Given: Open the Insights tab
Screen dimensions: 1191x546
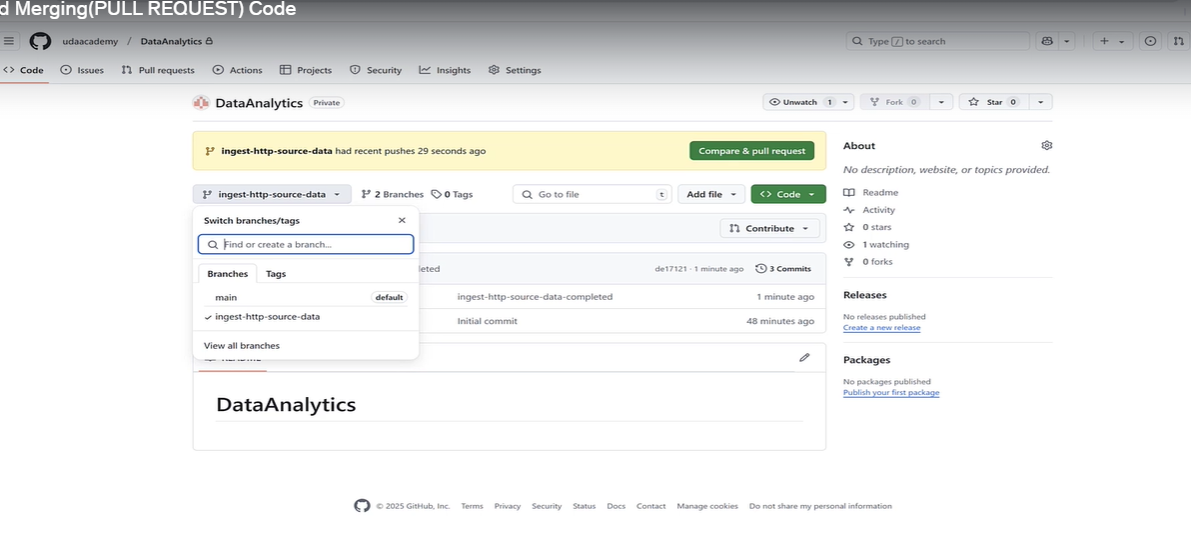Looking at the screenshot, I should pyautogui.click(x=445, y=70).
